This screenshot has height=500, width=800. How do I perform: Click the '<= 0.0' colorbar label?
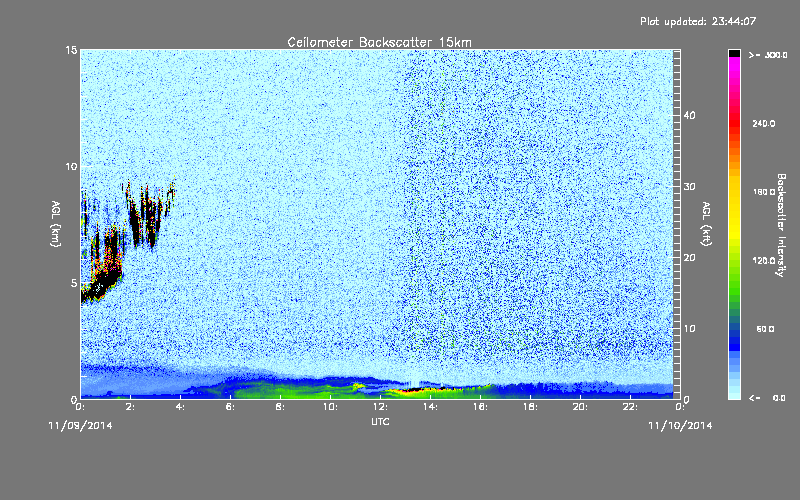click(x=767, y=398)
